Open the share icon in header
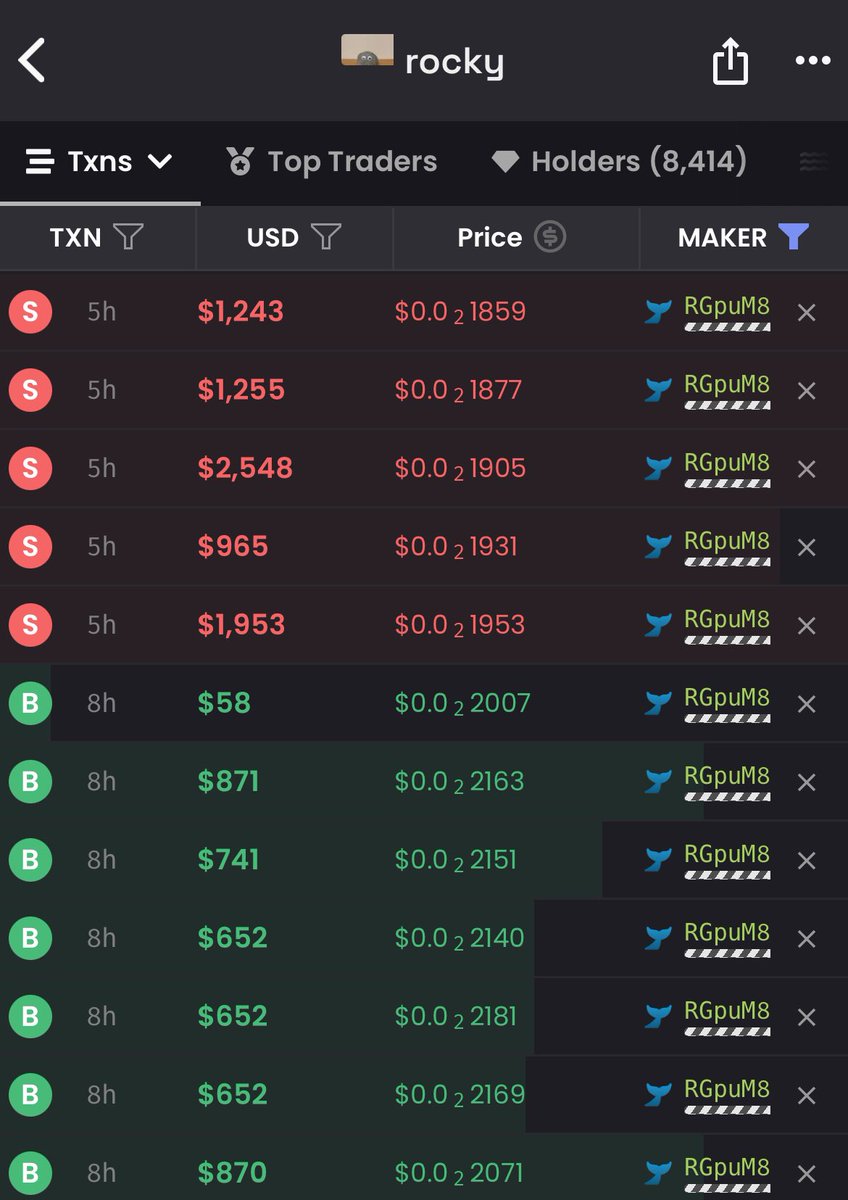The image size is (848, 1200). click(730, 61)
